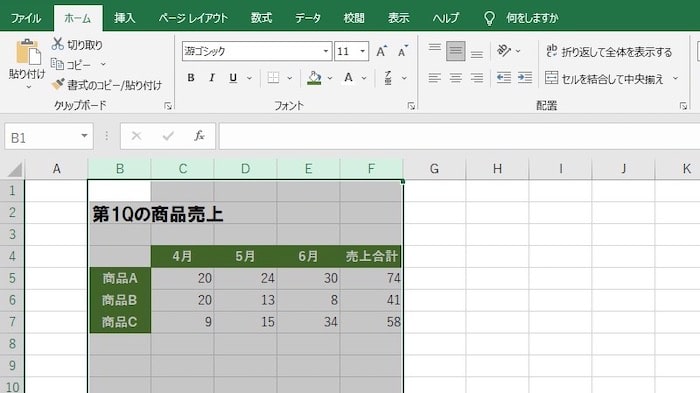This screenshot has width=700, height=393.
Task: Click the Insert Function fx icon
Action: point(199,136)
